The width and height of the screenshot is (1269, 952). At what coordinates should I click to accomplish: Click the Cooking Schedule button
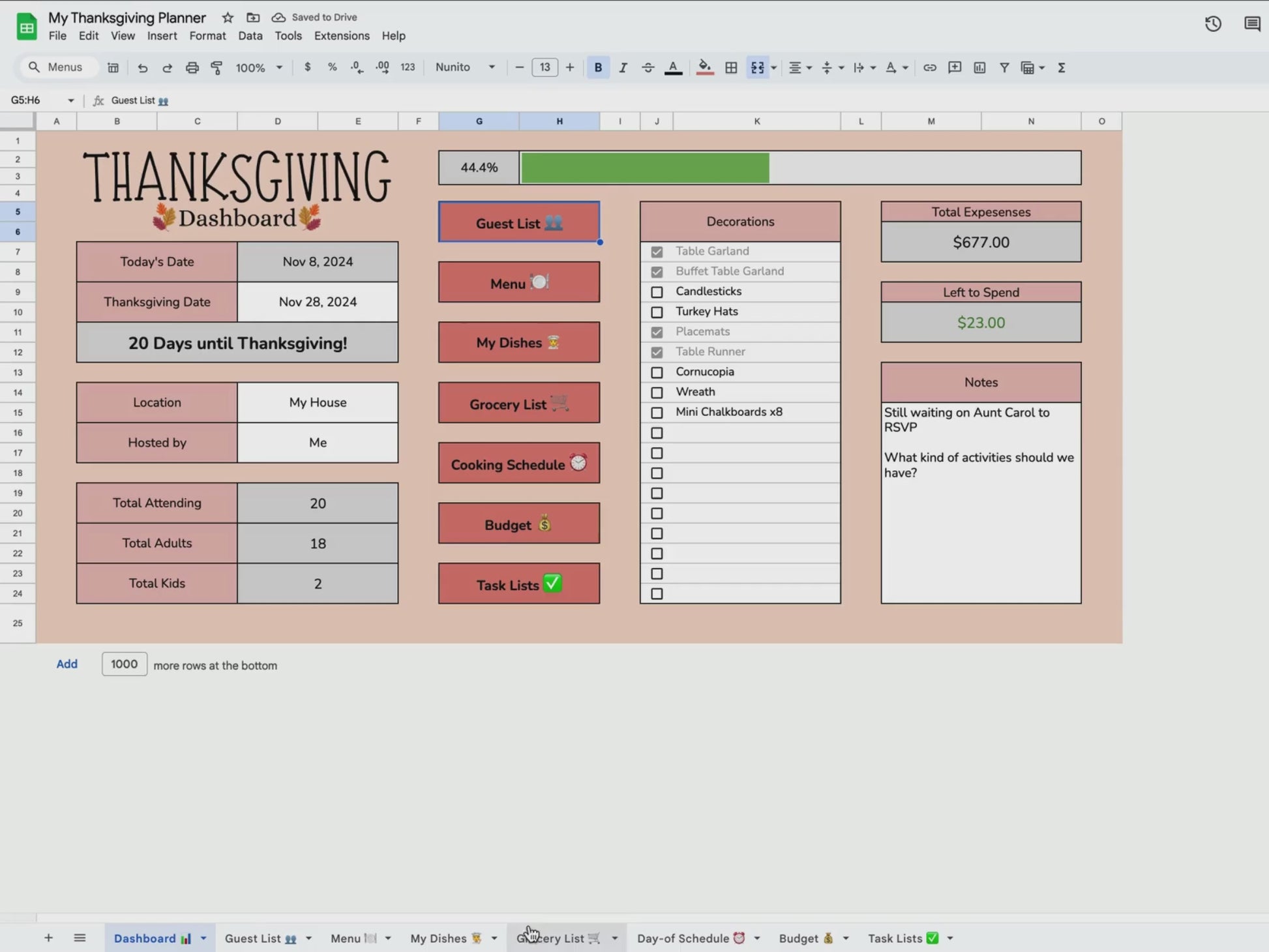point(518,464)
